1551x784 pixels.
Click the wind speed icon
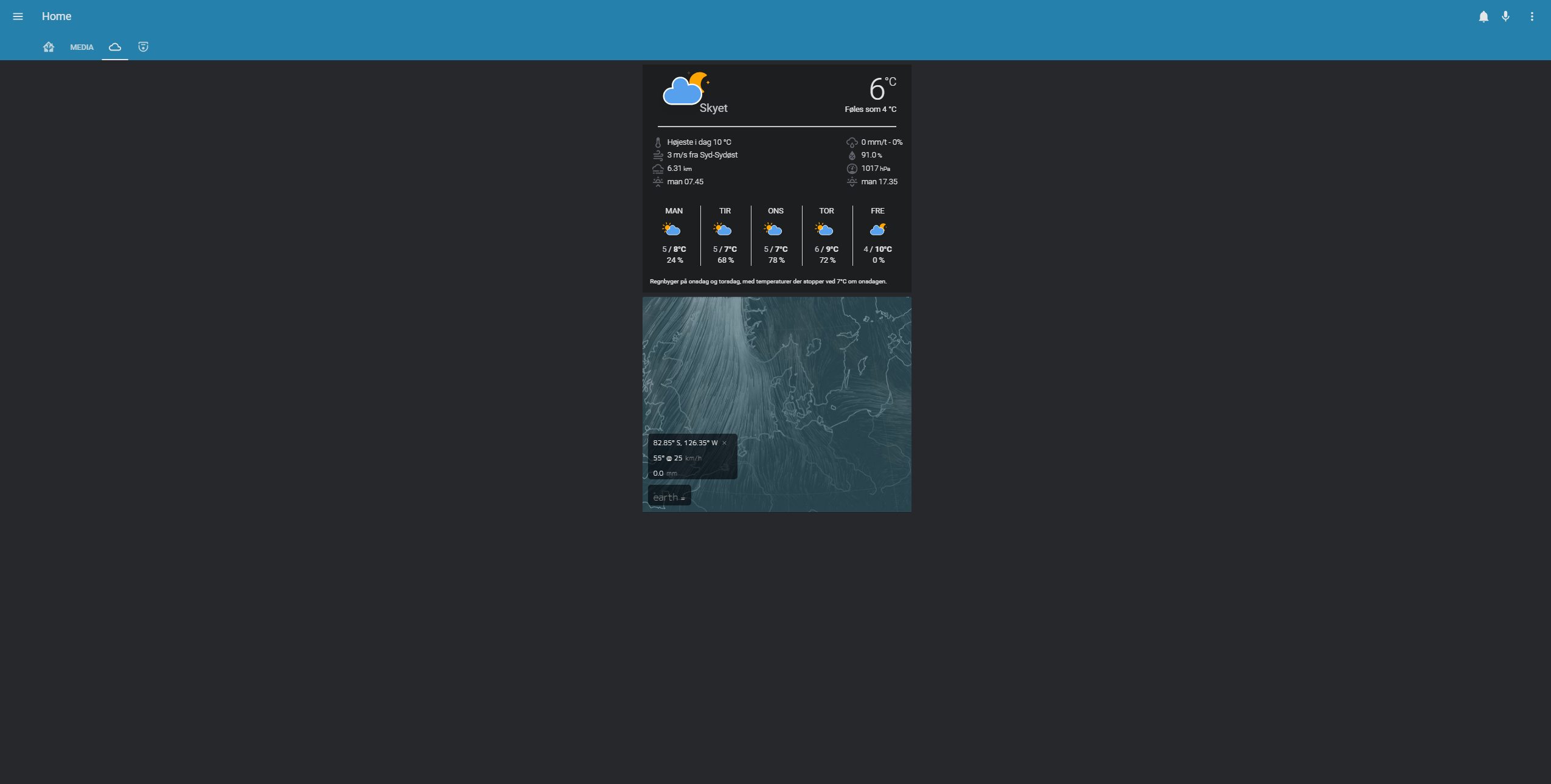658,156
